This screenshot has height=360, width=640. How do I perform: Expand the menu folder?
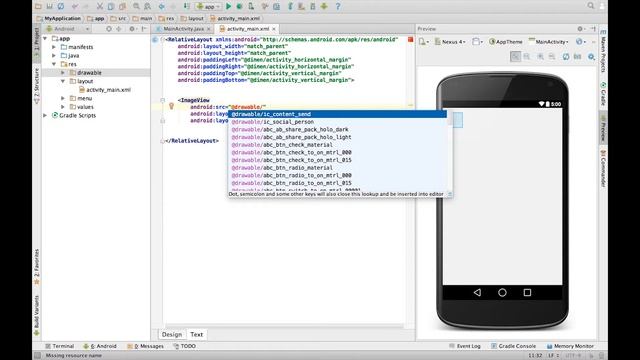pyautogui.click(x=63, y=98)
